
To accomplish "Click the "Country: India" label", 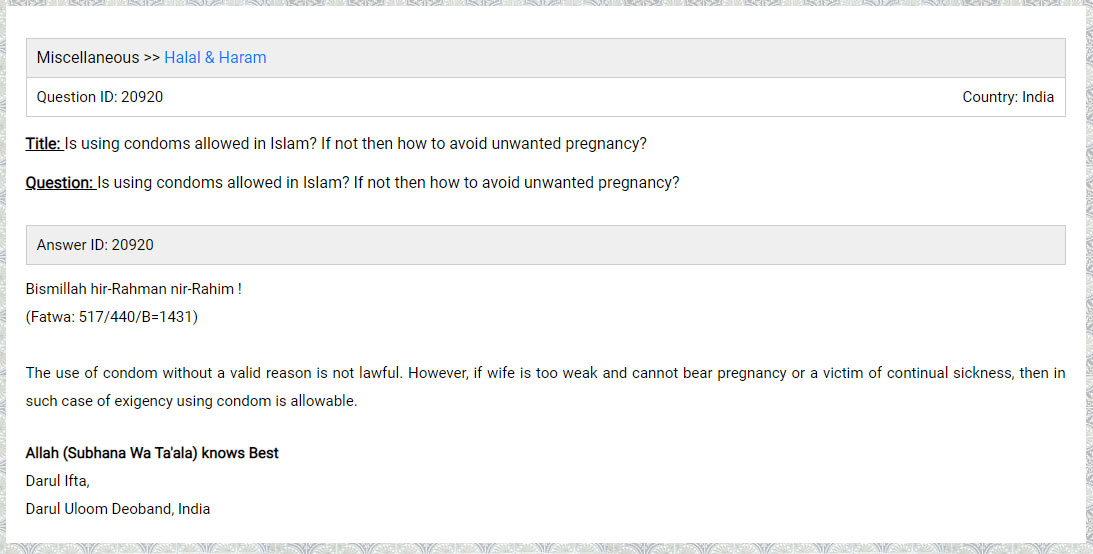I will 1008,97.
